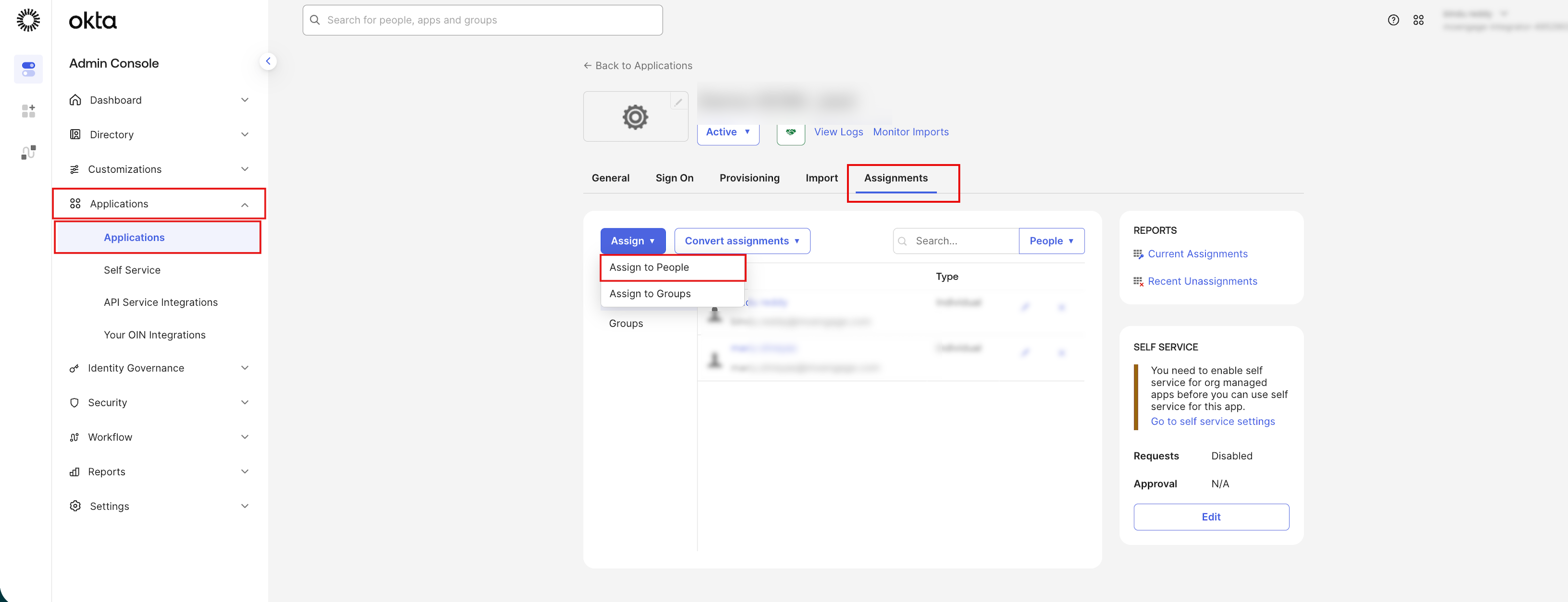Open the People filter dropdown
The image size is (1568, 602).
(1051, 241)
